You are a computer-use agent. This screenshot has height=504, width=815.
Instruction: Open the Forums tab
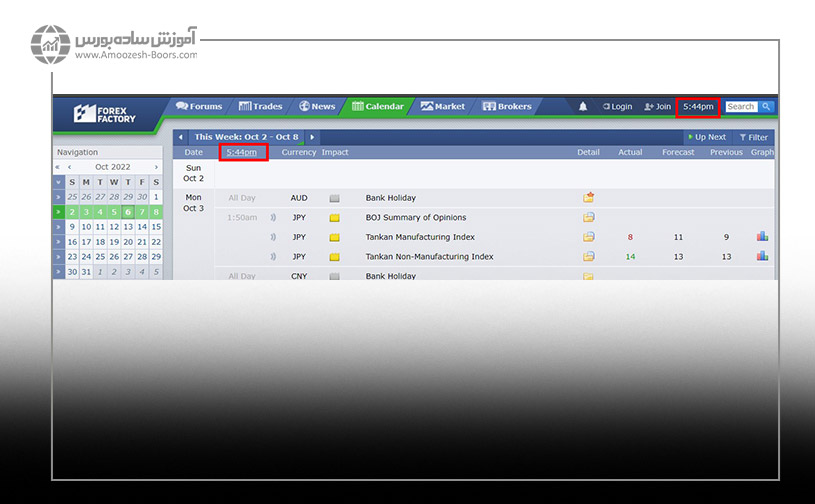[x=199, y=106]
